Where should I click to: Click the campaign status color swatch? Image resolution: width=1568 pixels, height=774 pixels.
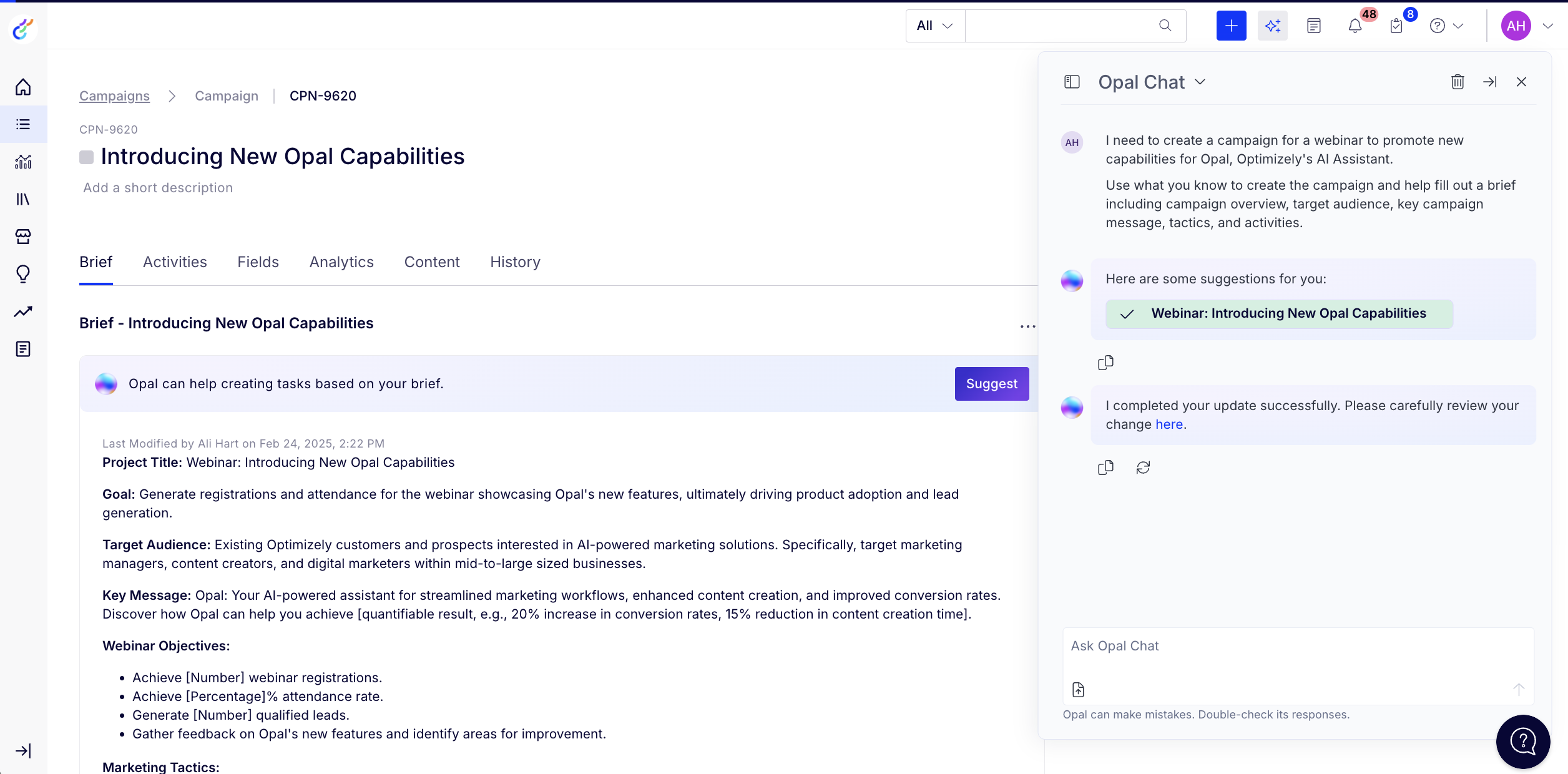click(x=87, y=157)
